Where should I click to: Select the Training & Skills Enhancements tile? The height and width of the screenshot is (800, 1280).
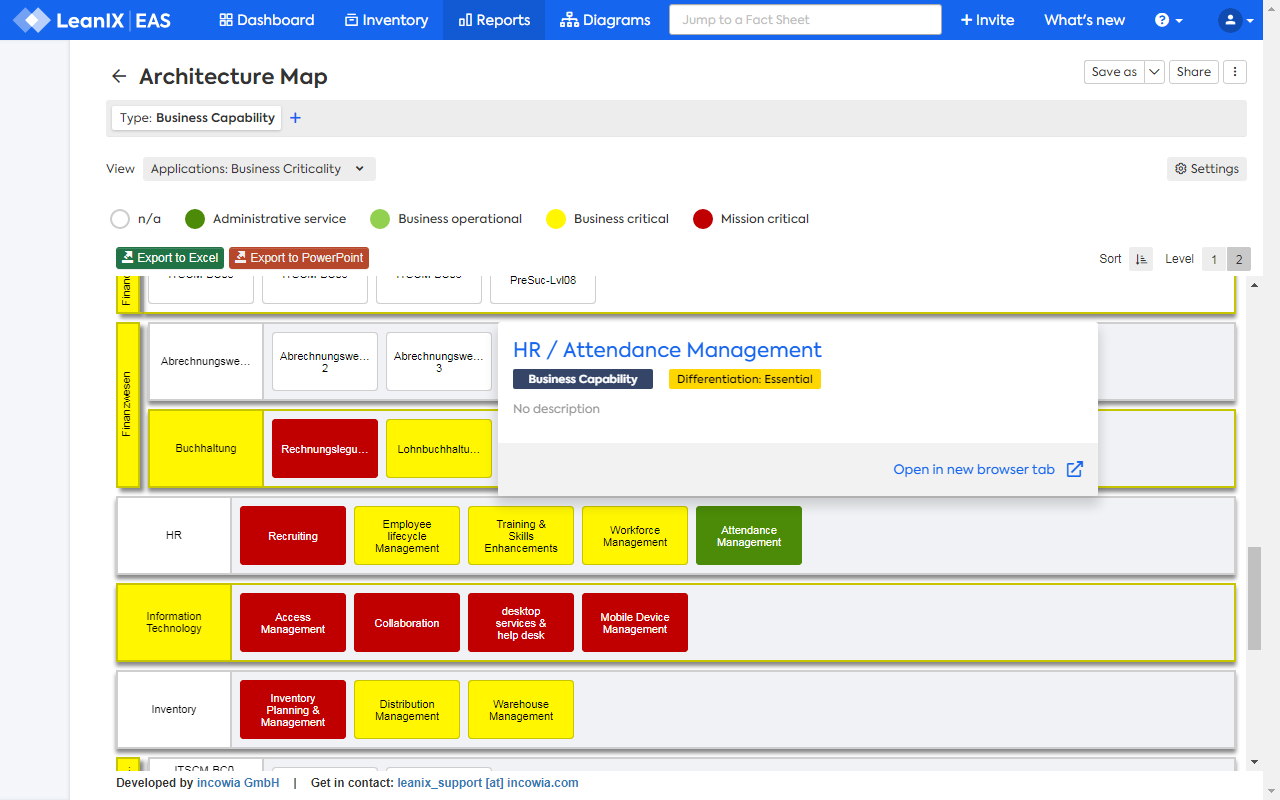pos(521,536)
